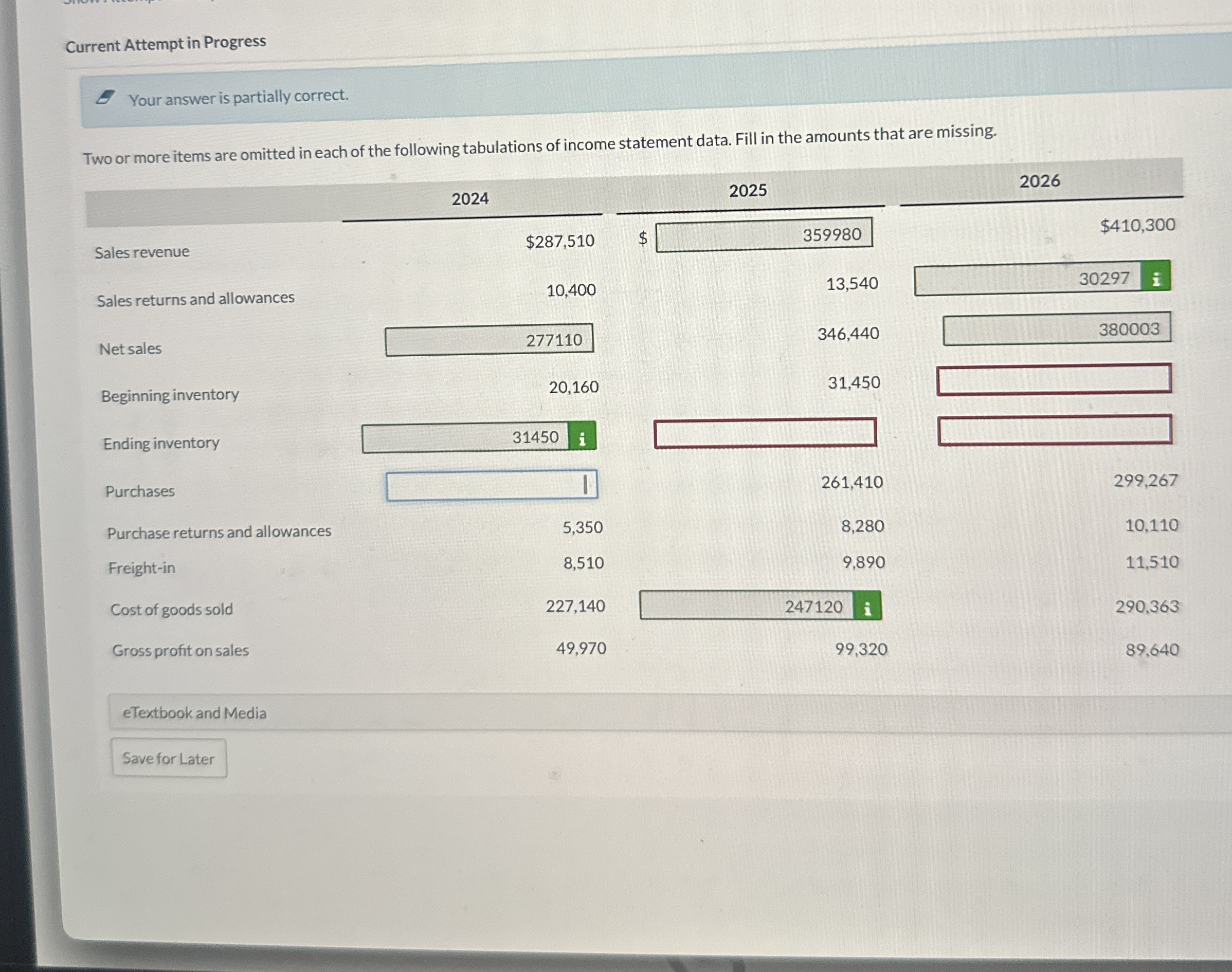Click info icon beside 2024 ending inventory
1232x972 pixels.
pyautogui.click(x=582, y=436)
